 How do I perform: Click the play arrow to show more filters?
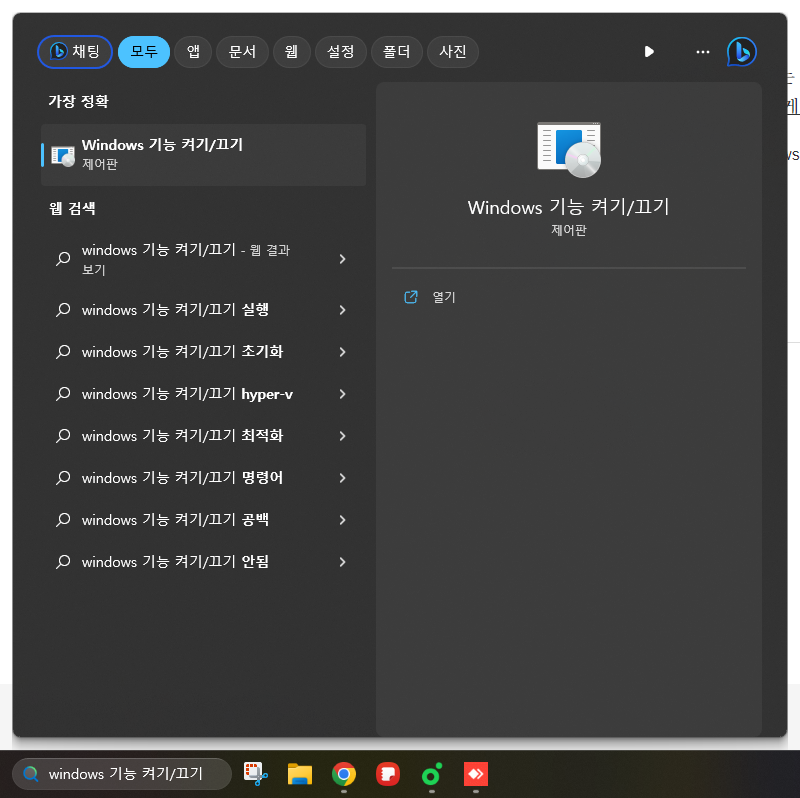click(x=649, y=52)
